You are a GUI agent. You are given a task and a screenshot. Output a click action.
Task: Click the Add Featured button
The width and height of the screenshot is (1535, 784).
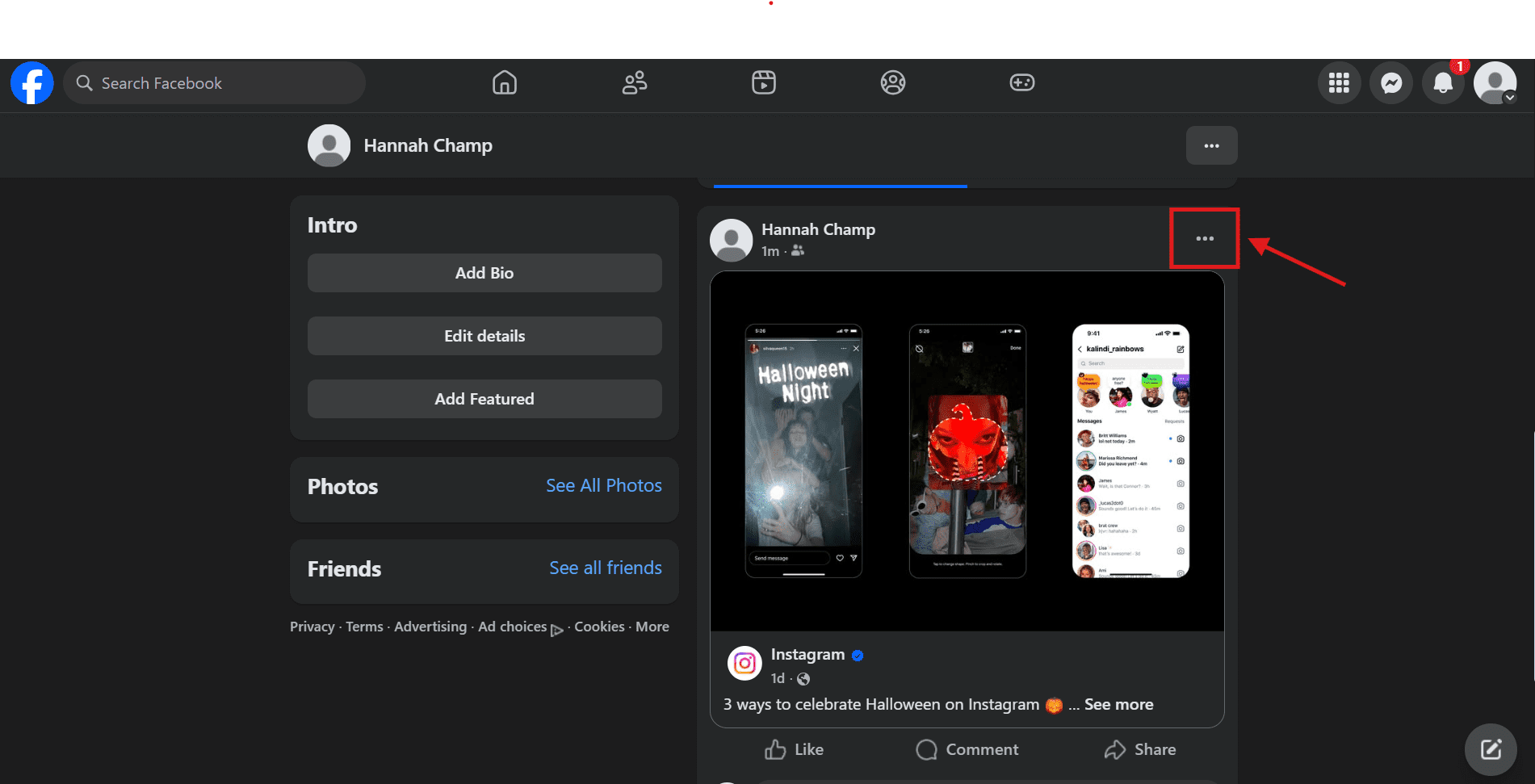coord(484,399)
